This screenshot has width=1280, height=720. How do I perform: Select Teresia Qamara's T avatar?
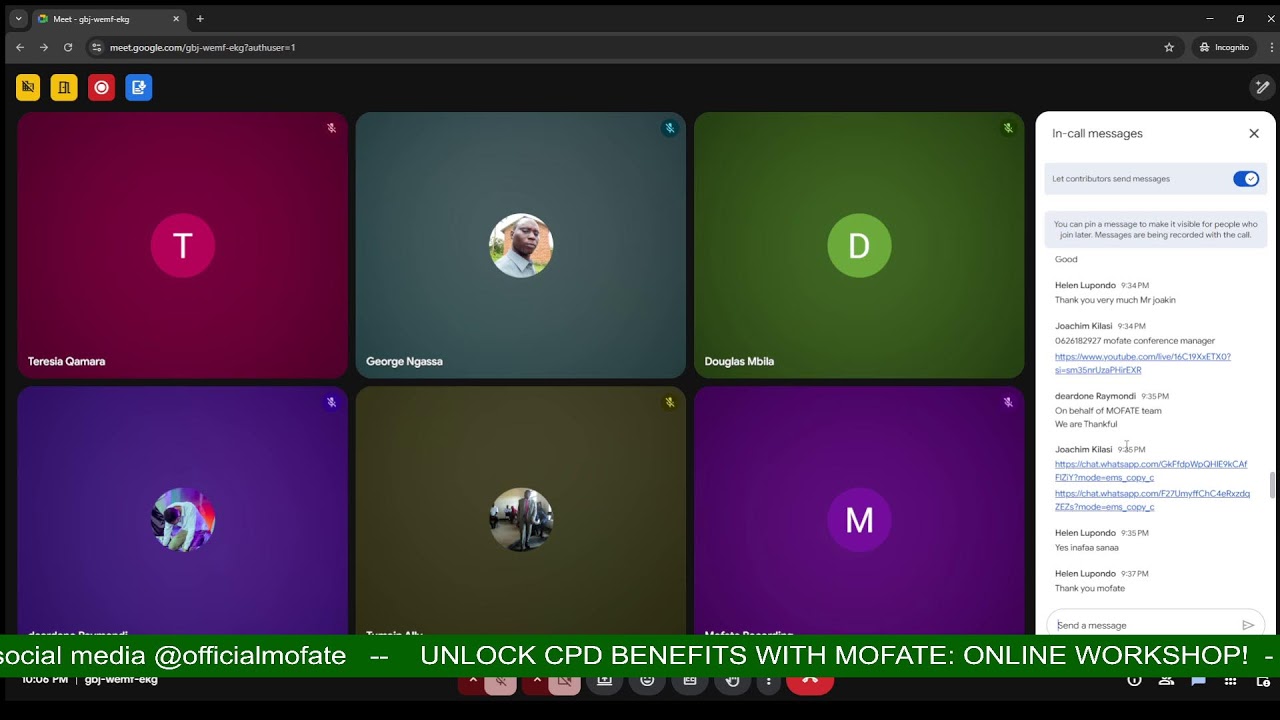click(x=182, y=245)
